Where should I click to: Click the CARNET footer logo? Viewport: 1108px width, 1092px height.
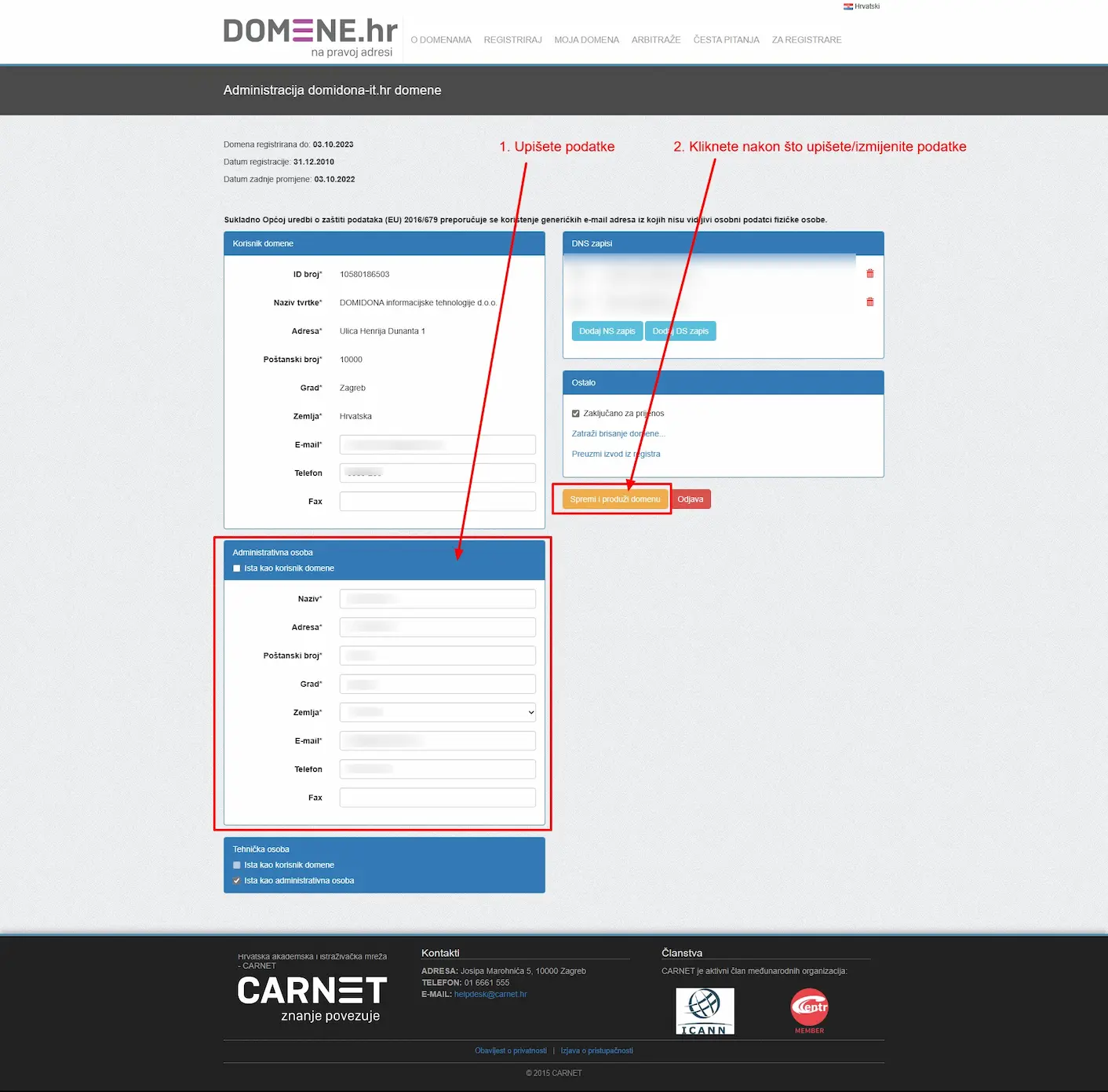click(x=312, y=999)
